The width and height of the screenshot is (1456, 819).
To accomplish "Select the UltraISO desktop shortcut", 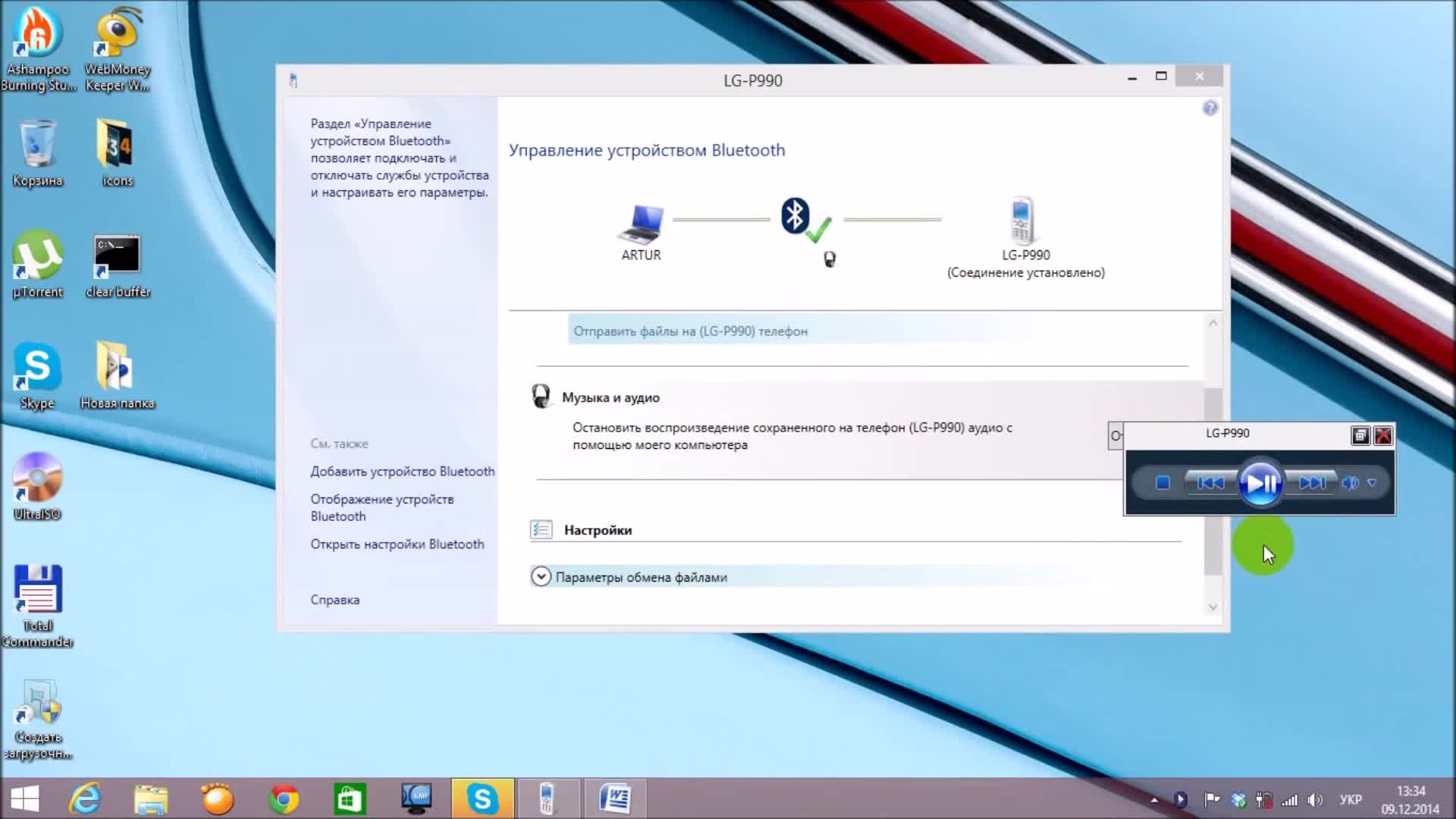I will click(x=37, y=486).
